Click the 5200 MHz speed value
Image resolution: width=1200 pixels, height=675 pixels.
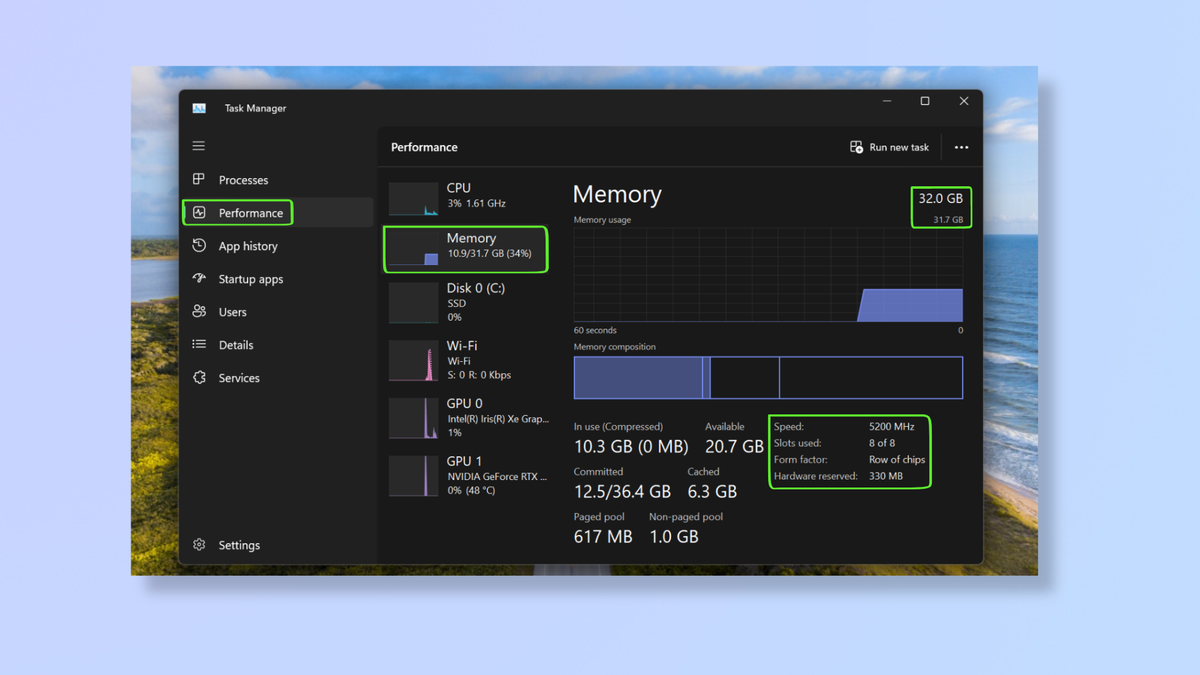(892, 427)
